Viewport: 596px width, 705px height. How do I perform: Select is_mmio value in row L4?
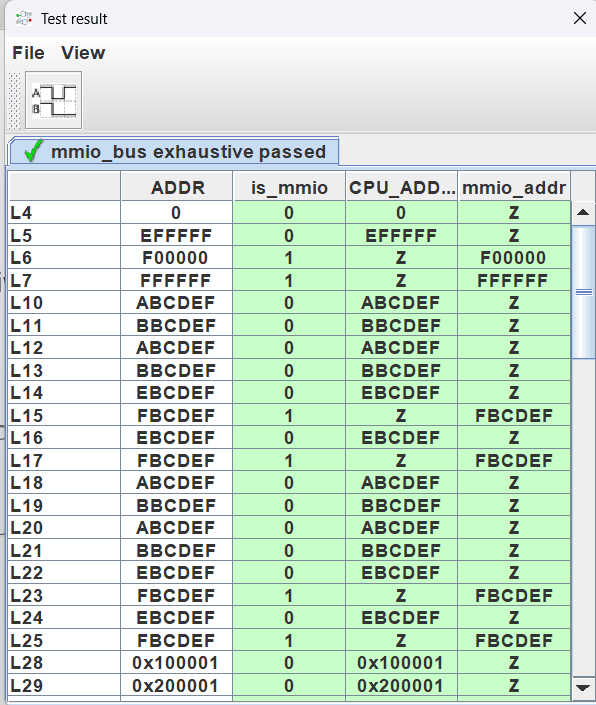point(289,212)
